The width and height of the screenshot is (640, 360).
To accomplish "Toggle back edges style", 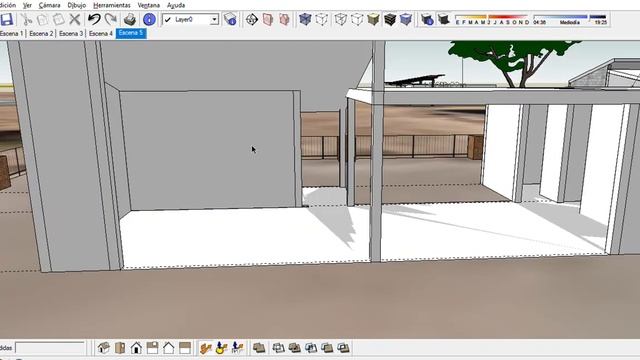I will (321, 19).
